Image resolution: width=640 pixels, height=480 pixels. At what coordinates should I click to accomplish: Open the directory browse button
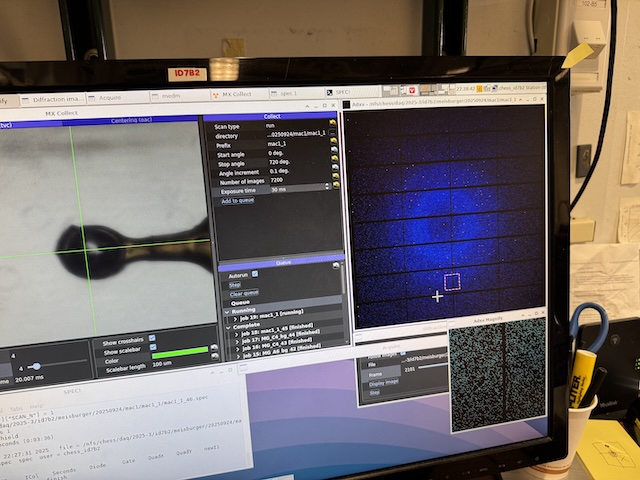(333, 133)
